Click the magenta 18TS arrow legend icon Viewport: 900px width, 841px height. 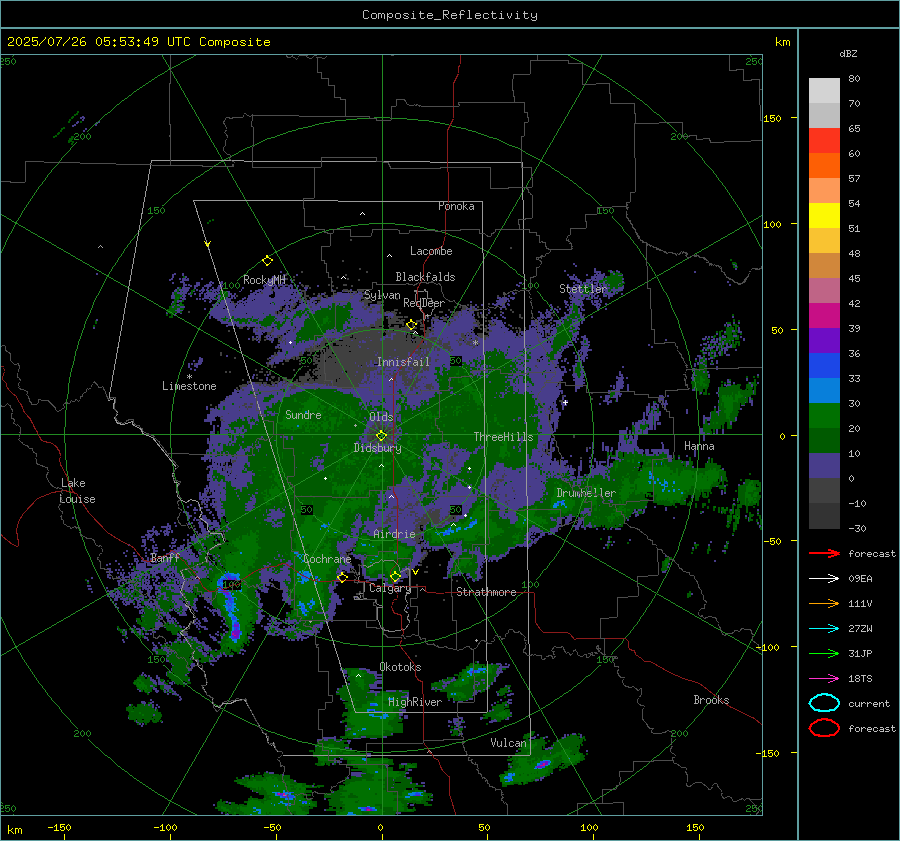(x=824, y=679)
